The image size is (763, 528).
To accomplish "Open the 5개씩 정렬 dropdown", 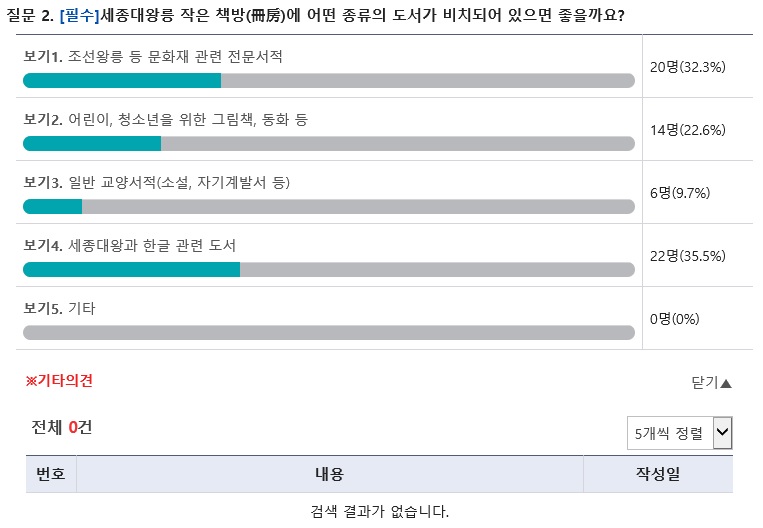I will (679, 433).
